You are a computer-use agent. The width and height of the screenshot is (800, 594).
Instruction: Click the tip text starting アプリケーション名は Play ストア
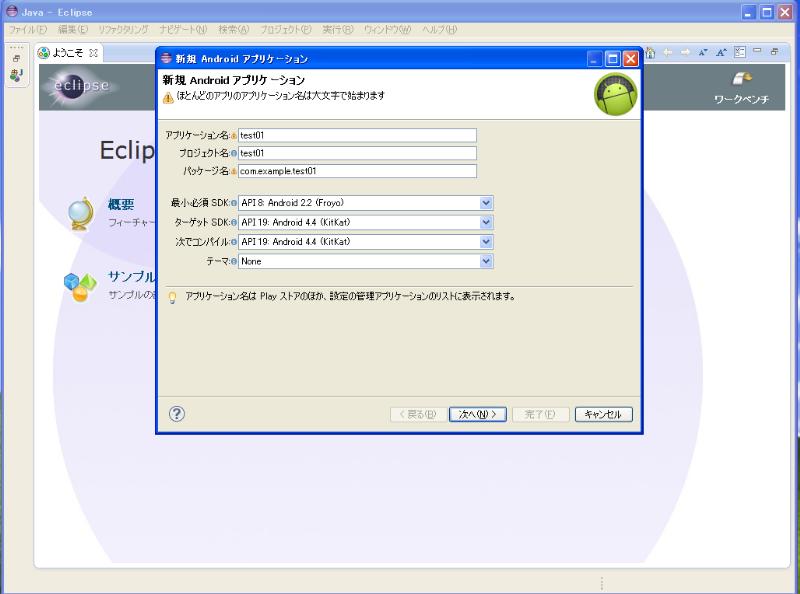[x=351, y=296]
